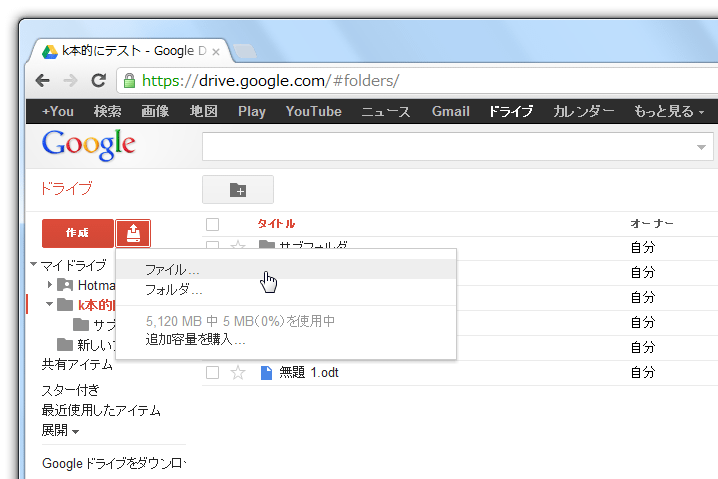Click the 新しい folder icon in sidebar

tap(65, 344)
